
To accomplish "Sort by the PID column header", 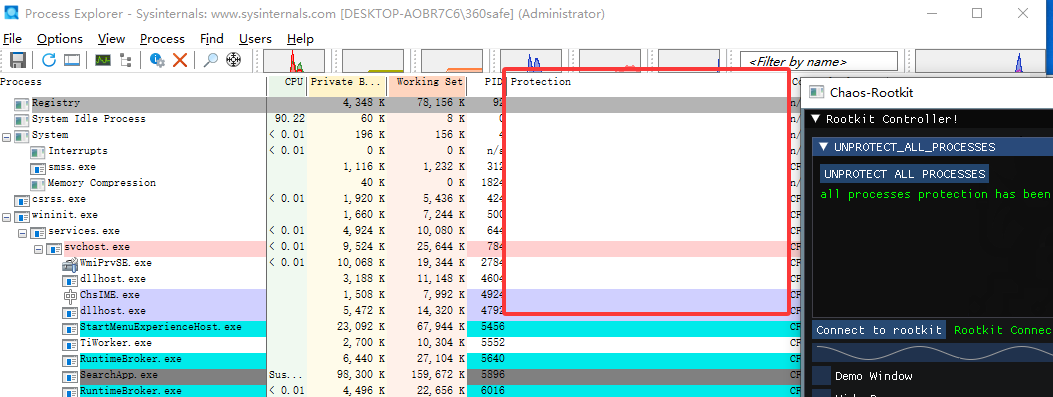I will tap(486, 82).
